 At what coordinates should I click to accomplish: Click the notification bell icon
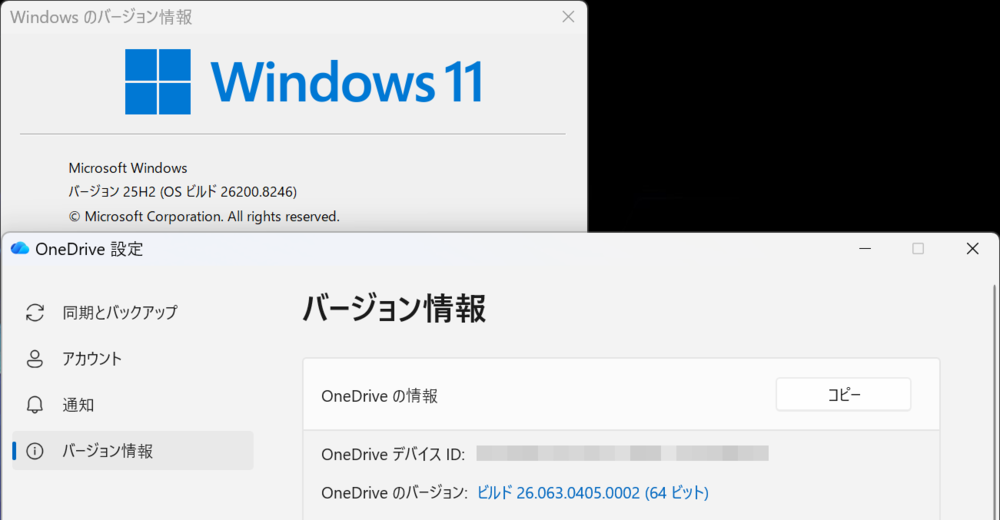pyautogui.click(x=34, y=405)
